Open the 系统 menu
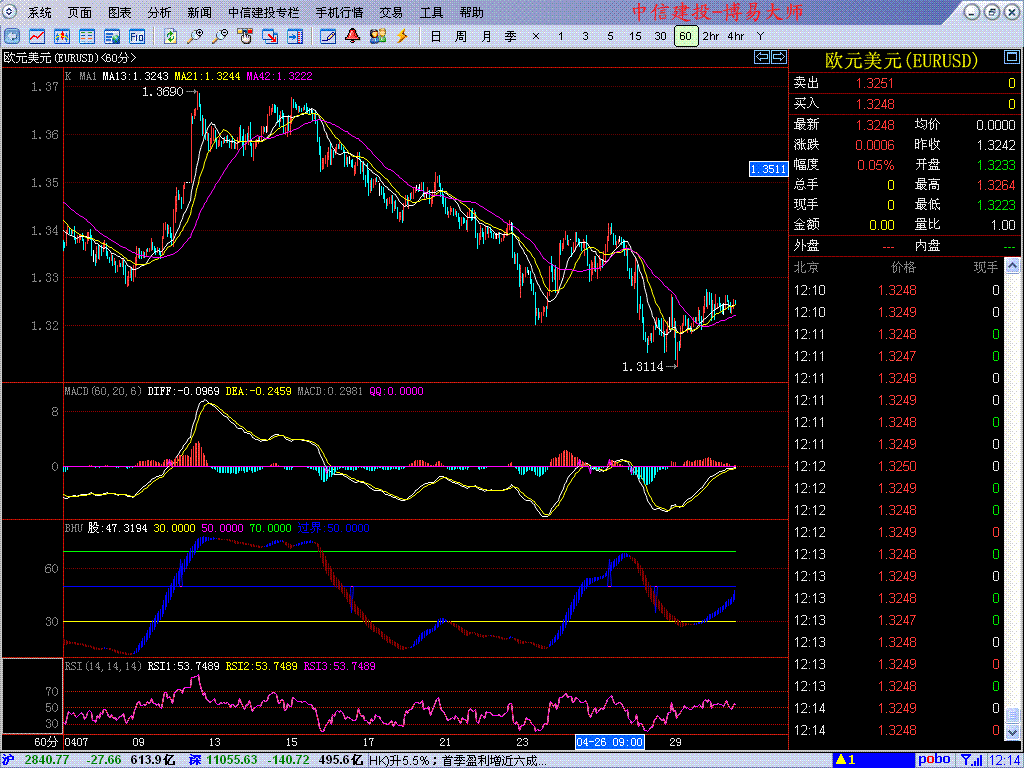1024x768 pixels. pos(40,13)
